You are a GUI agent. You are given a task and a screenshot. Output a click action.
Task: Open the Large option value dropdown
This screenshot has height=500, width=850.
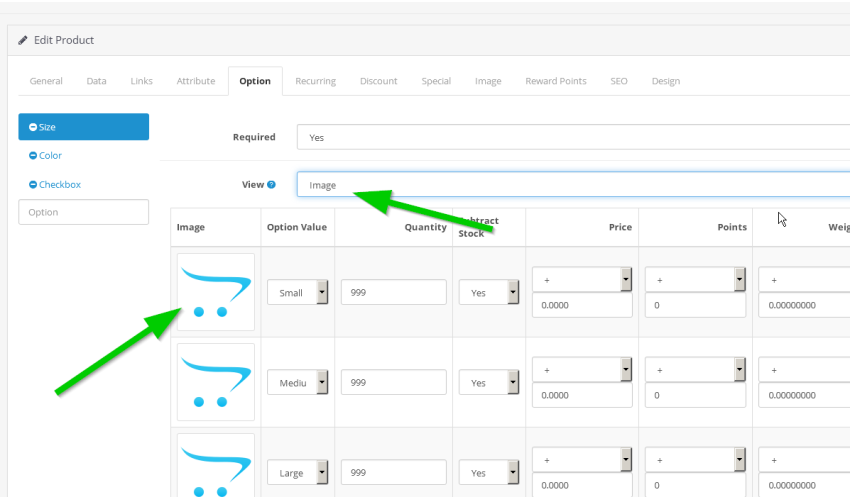[x=298, y=472]
